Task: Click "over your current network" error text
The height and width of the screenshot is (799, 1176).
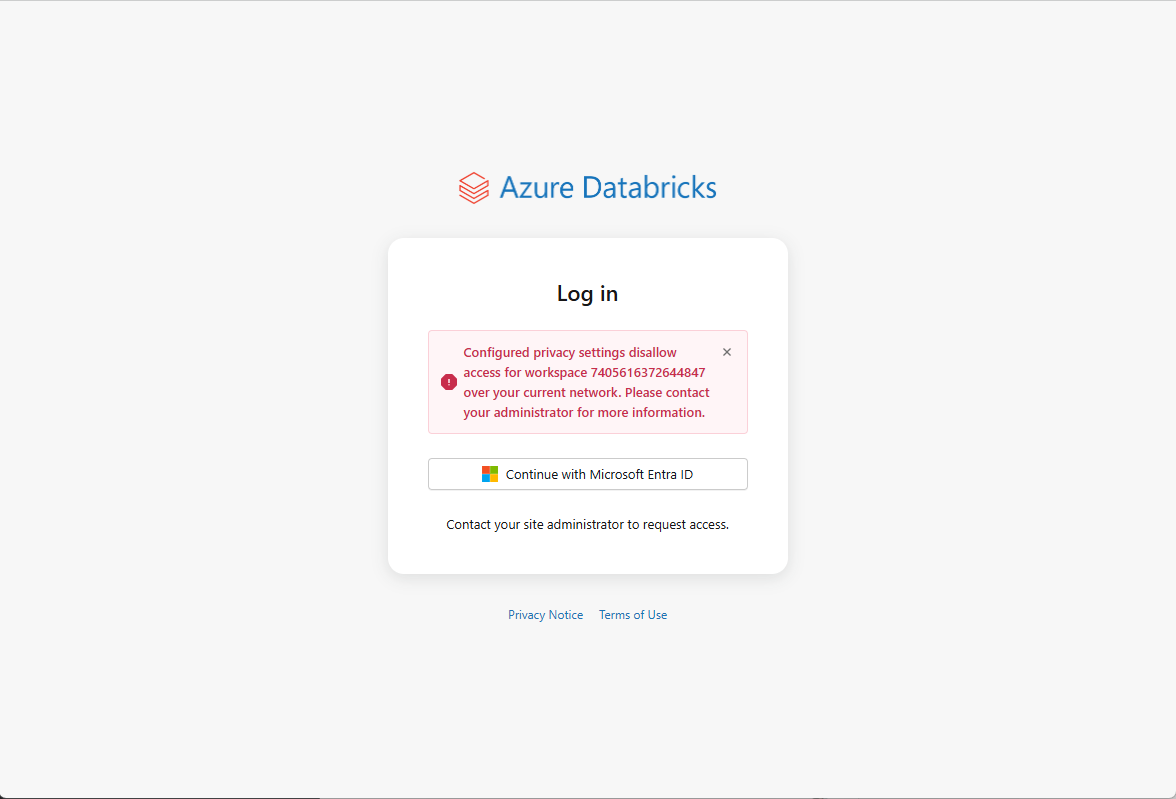Action: point(541,392)
